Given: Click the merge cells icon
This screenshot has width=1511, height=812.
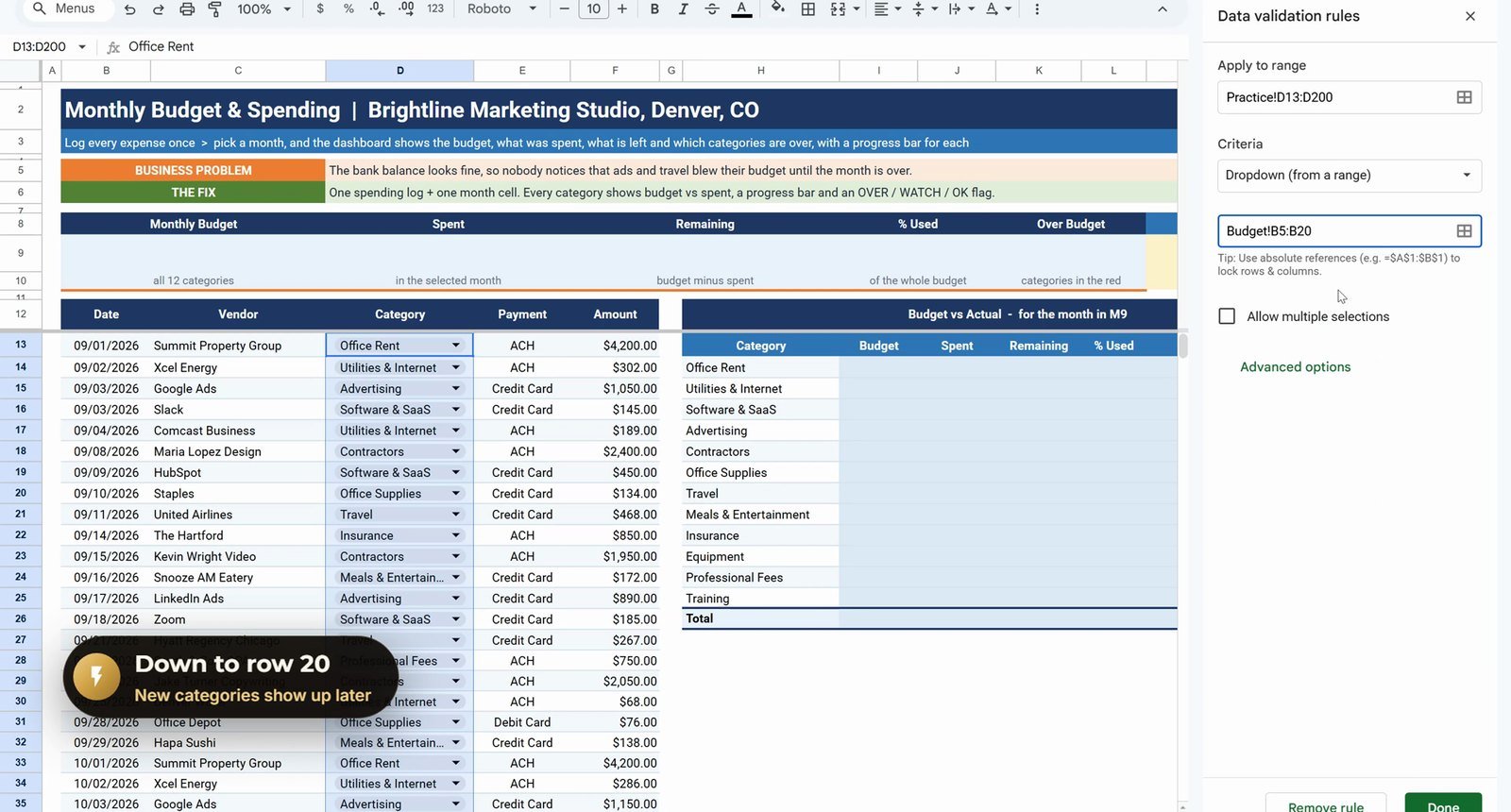Looking at the screenshot, I should point(838,8).
